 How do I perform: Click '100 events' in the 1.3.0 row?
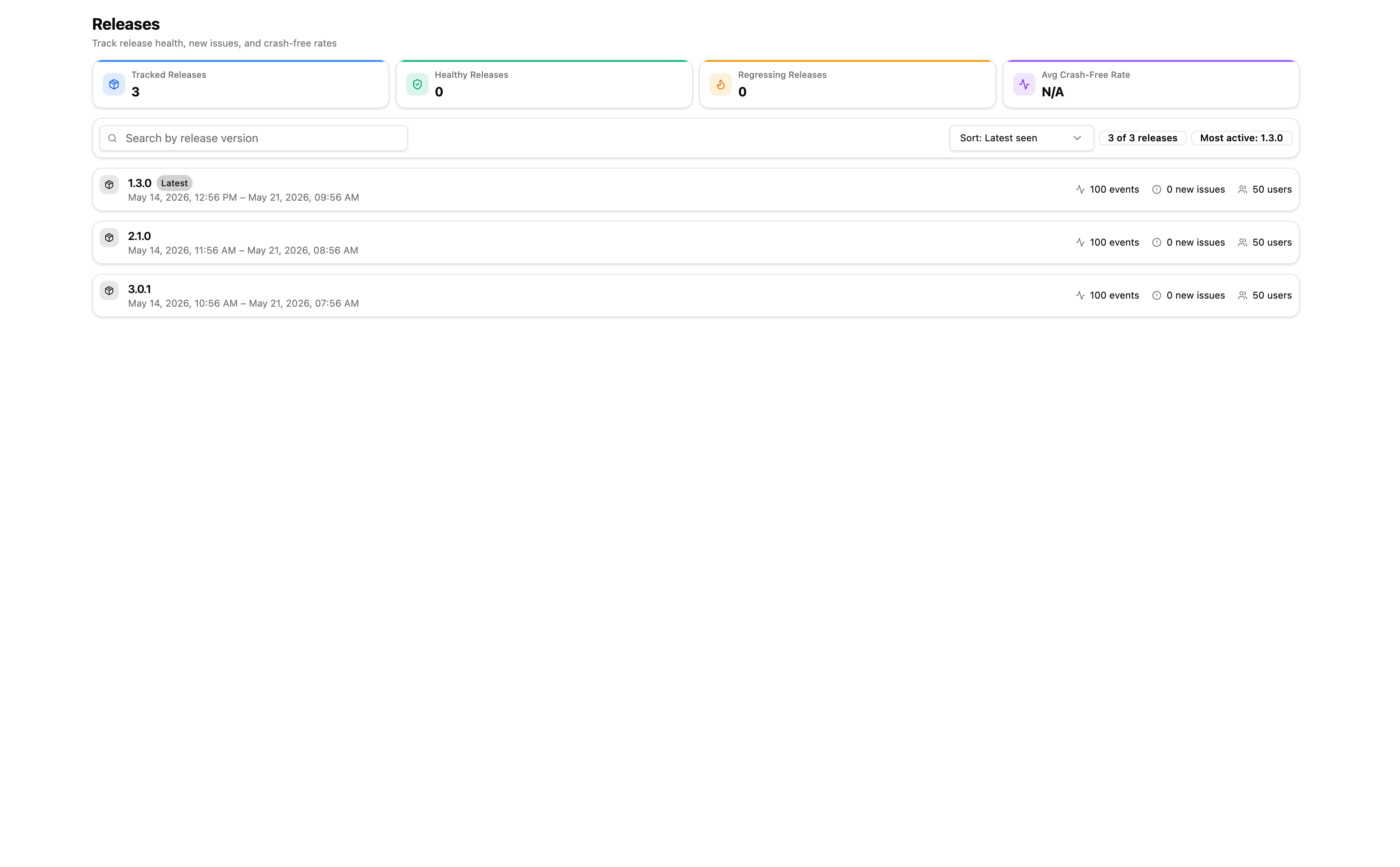[x=1114, y=189]
